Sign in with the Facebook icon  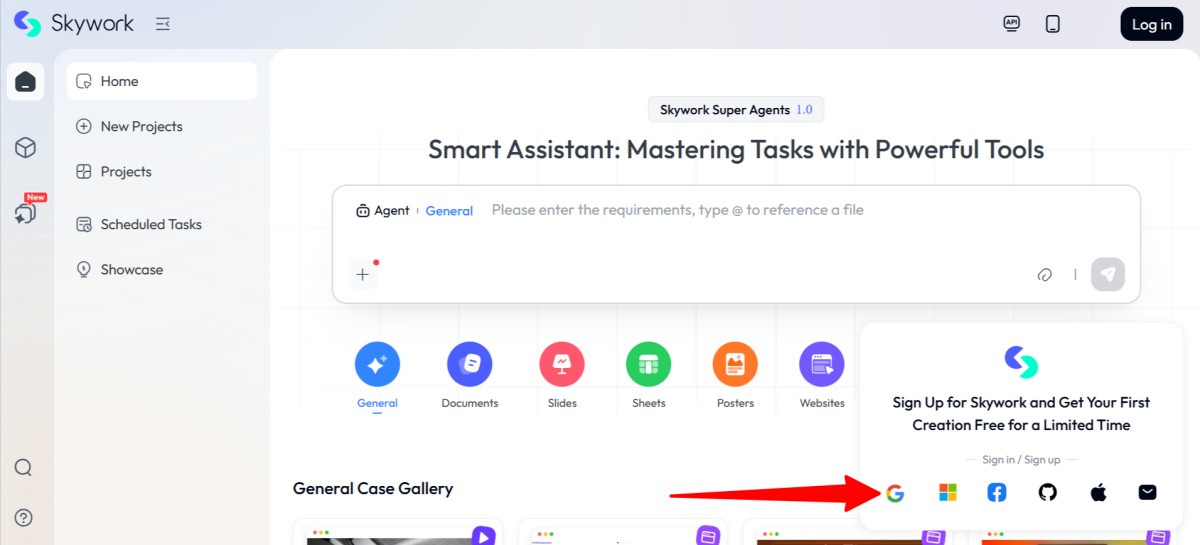997,492
